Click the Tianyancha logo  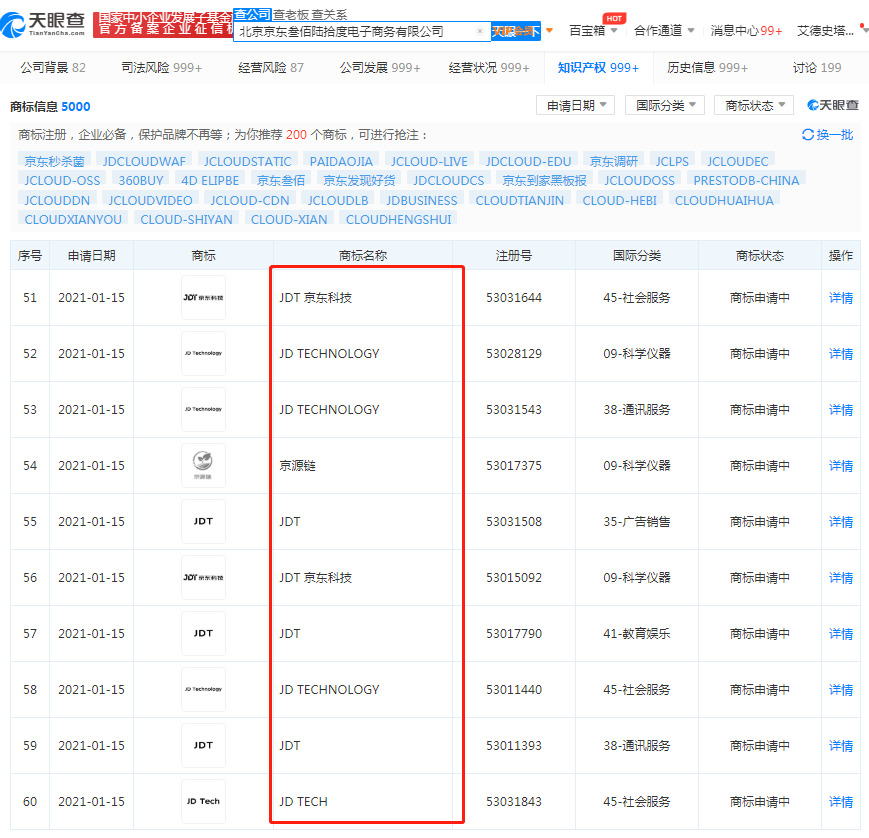tap(43, 24)
